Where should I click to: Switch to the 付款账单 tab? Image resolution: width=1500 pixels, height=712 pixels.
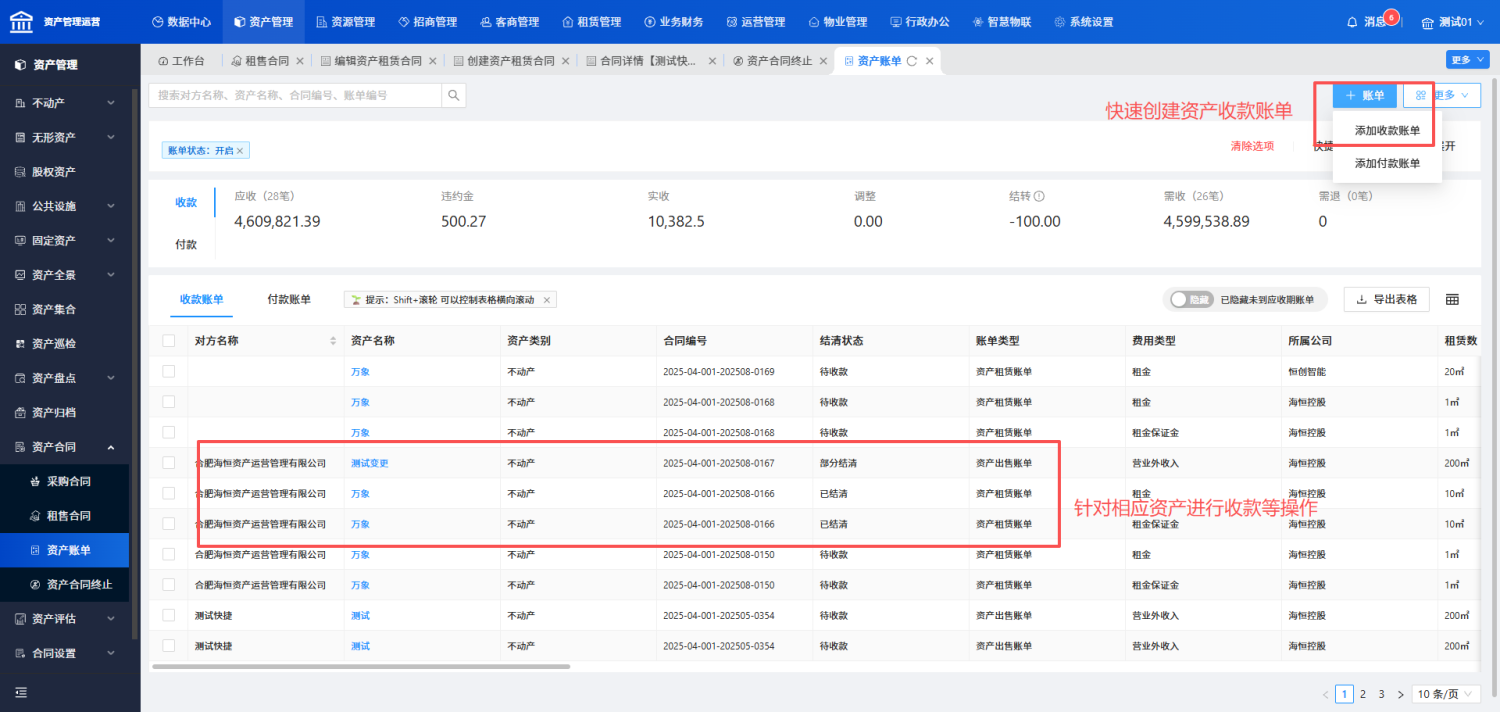(x=289, y=299)
